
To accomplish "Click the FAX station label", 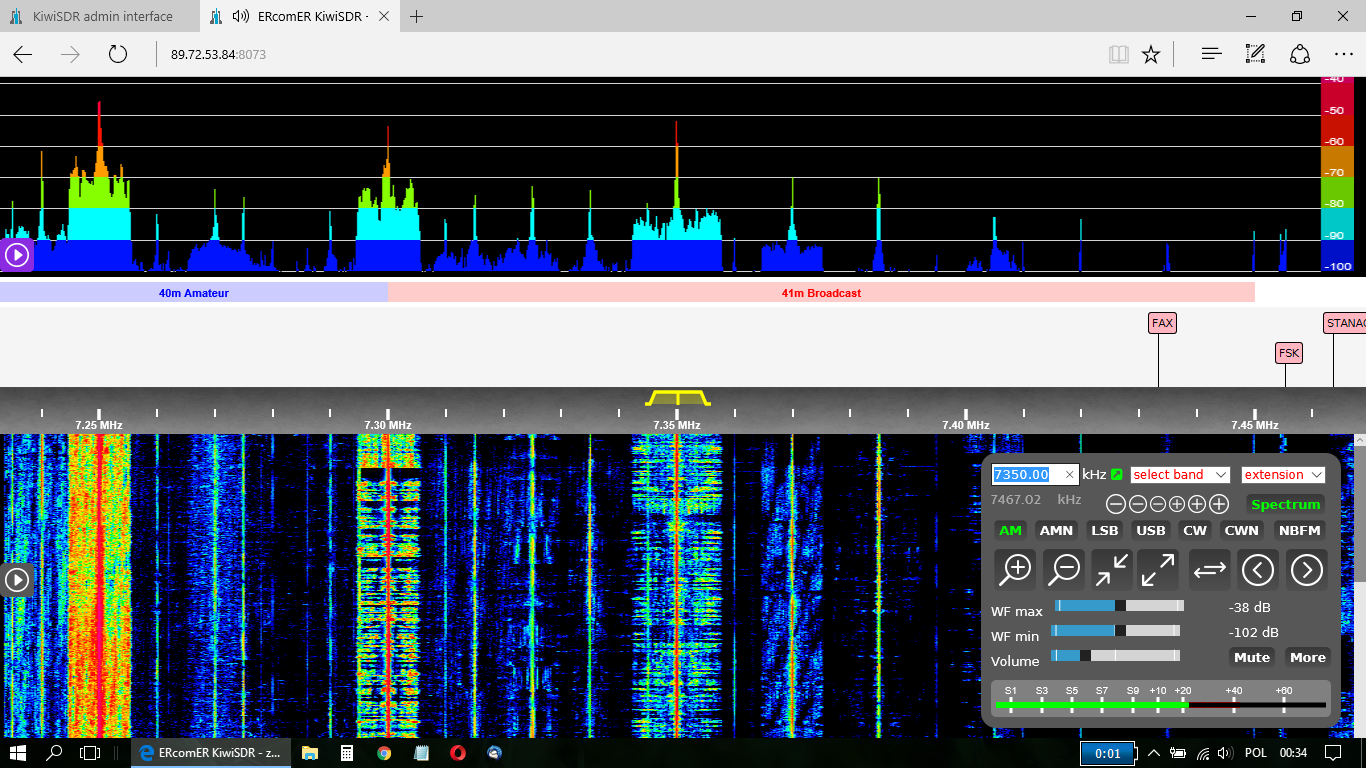I will pyautogui.click(x=1162, y=323).
